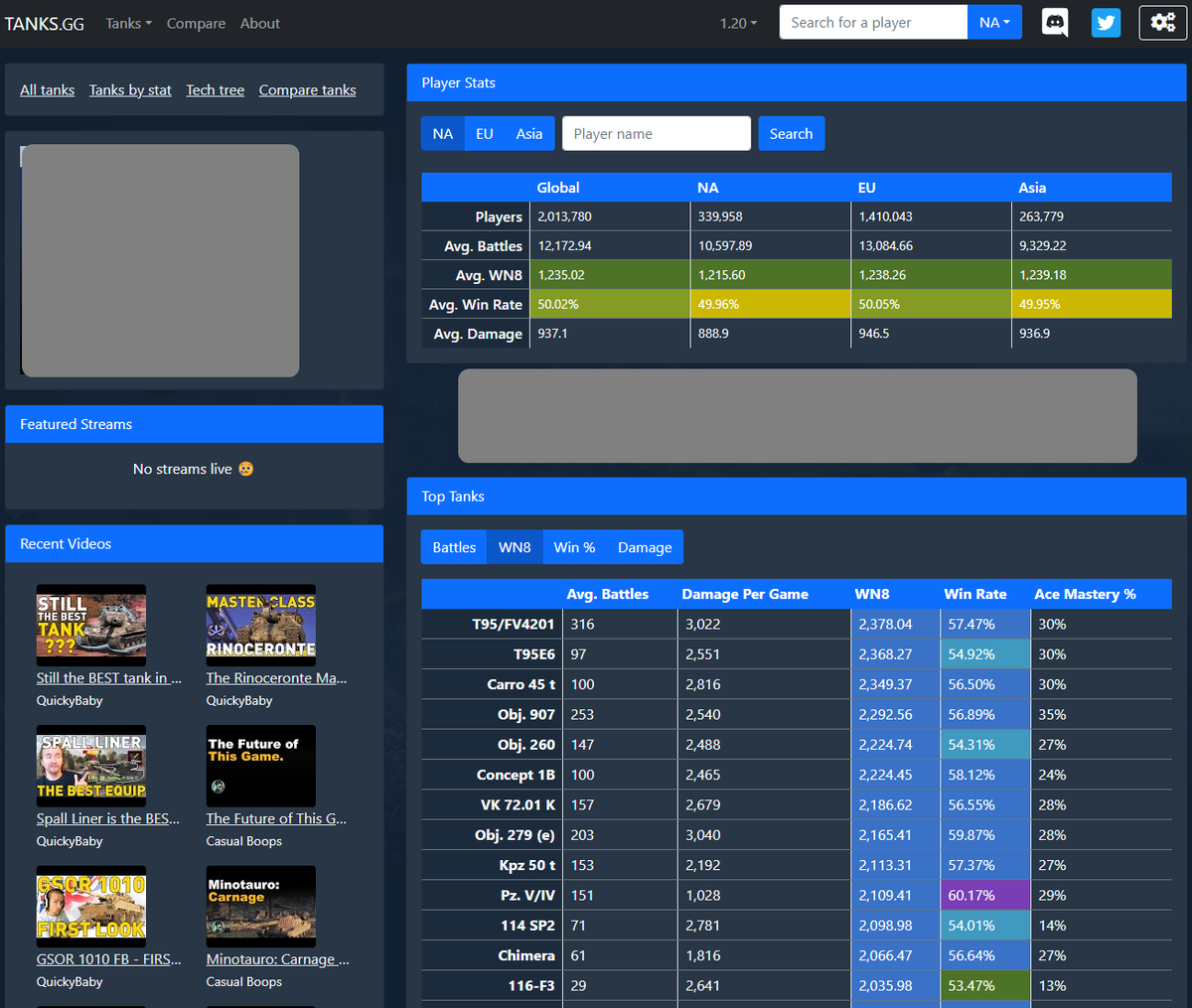Click the T95E6 tank row name

(x=534, y=654)
